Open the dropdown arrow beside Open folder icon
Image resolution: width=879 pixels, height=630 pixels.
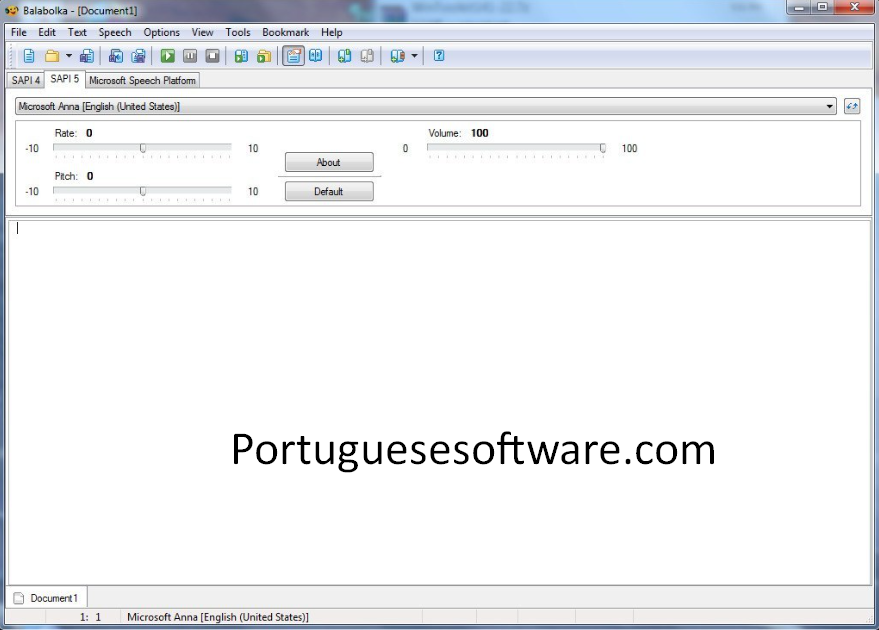68,56
